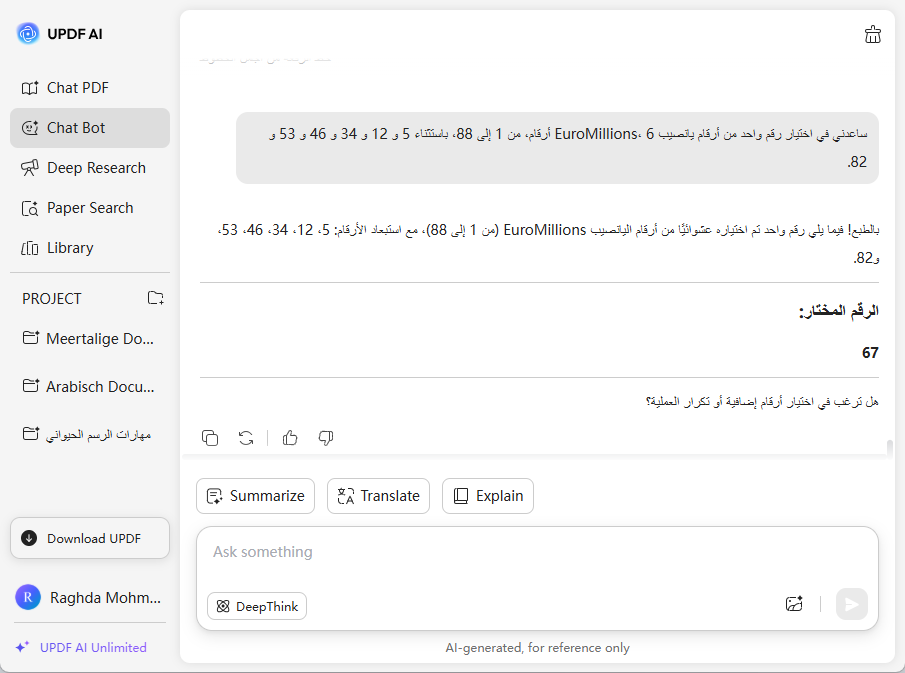Click the user message bubble about EuroMillions
The image size is (905, 673).
click(557, 148)
